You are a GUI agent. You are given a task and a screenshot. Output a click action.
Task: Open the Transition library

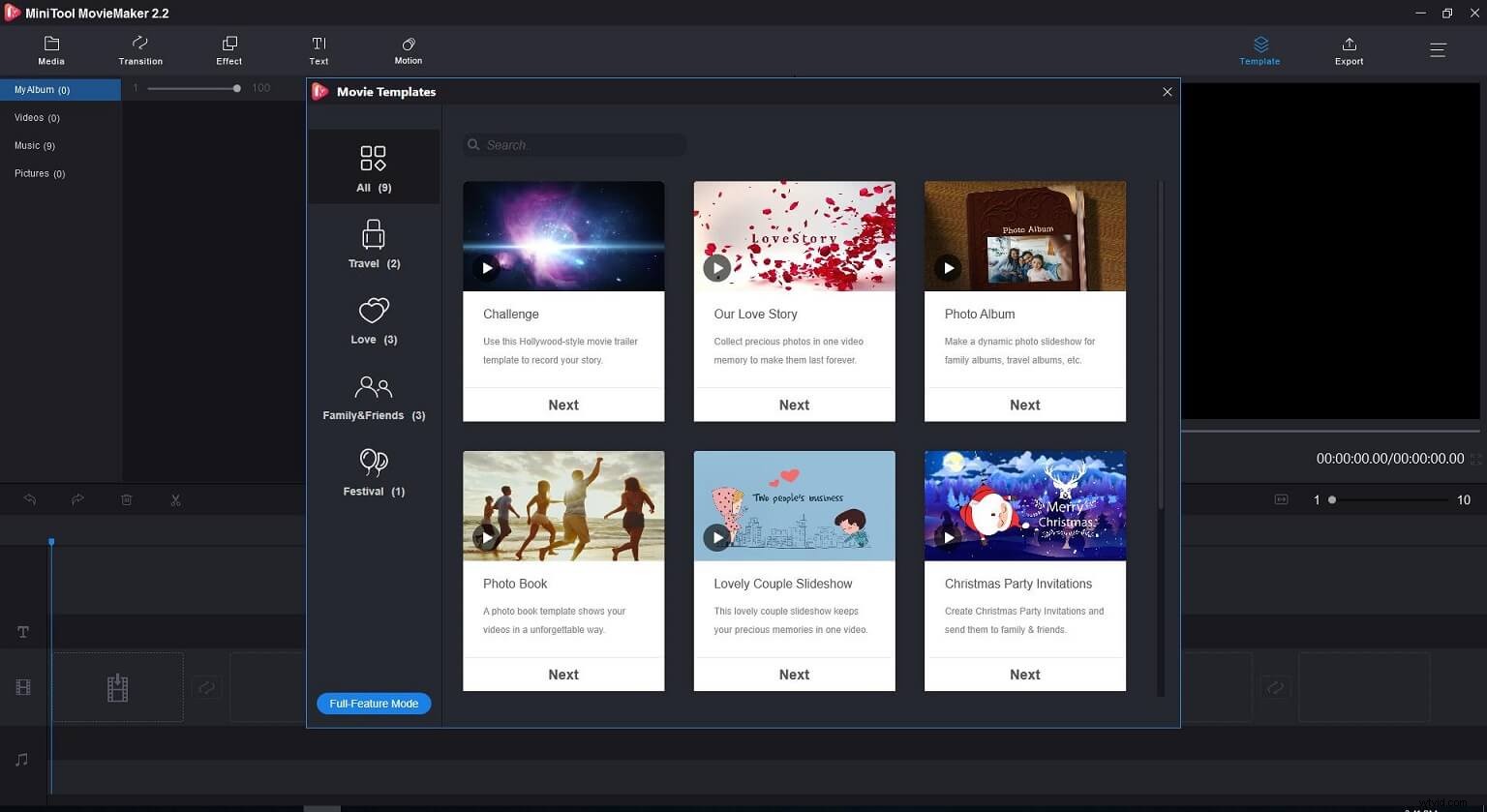(x=140, y=50)
